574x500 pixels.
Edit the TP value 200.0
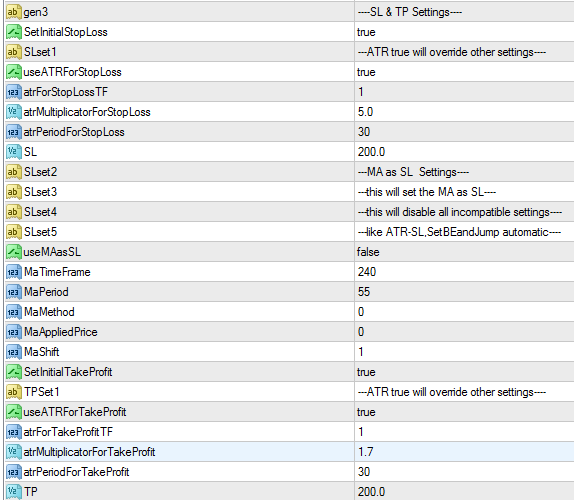coord(371,492)
